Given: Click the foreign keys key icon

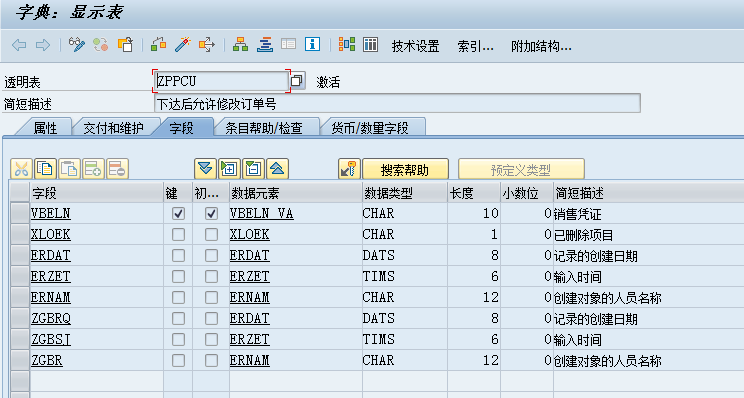Looking at the screenshot, I should [349, 169].
